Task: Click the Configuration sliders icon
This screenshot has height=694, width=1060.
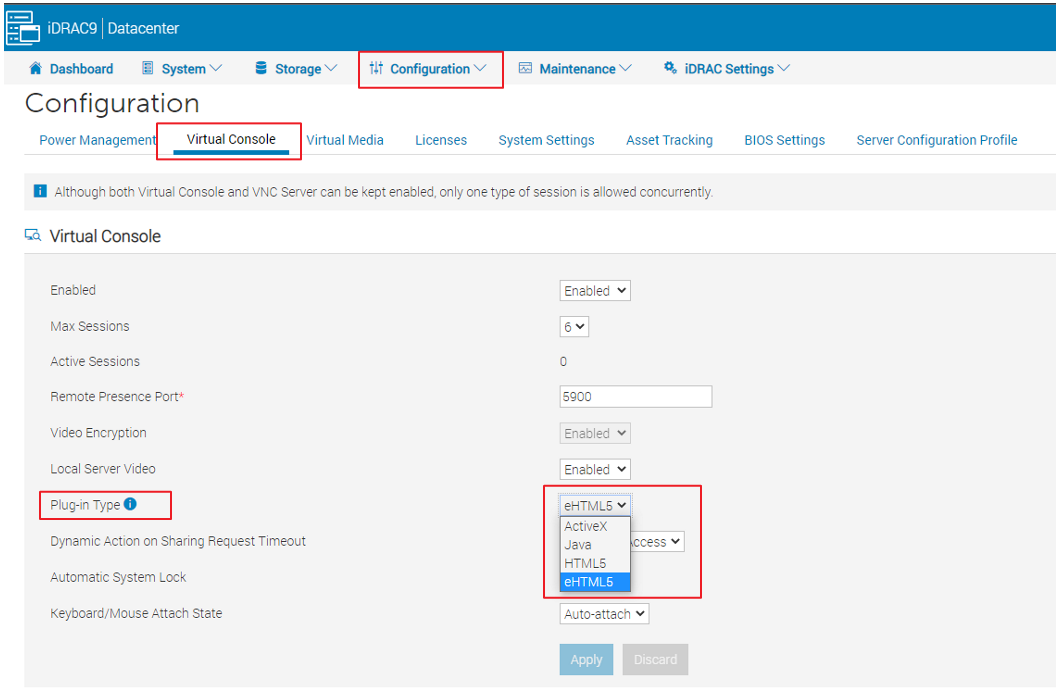Action: (377, 68)
